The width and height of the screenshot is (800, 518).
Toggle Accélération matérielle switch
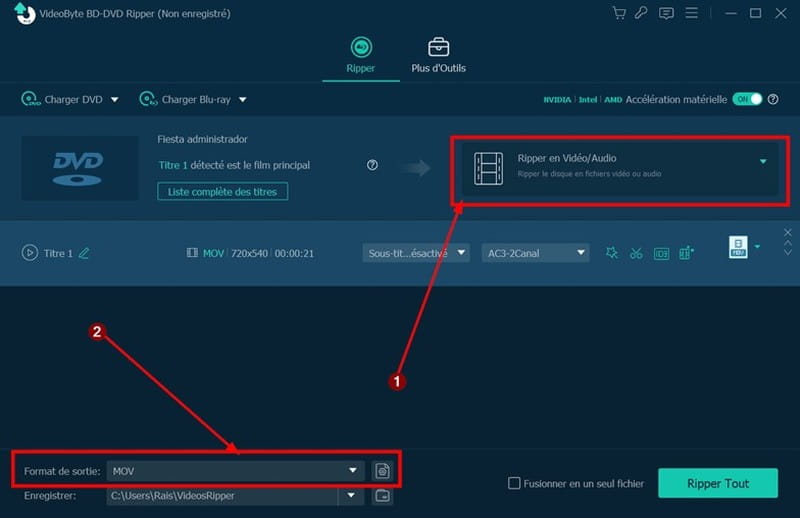coord(747,99)
